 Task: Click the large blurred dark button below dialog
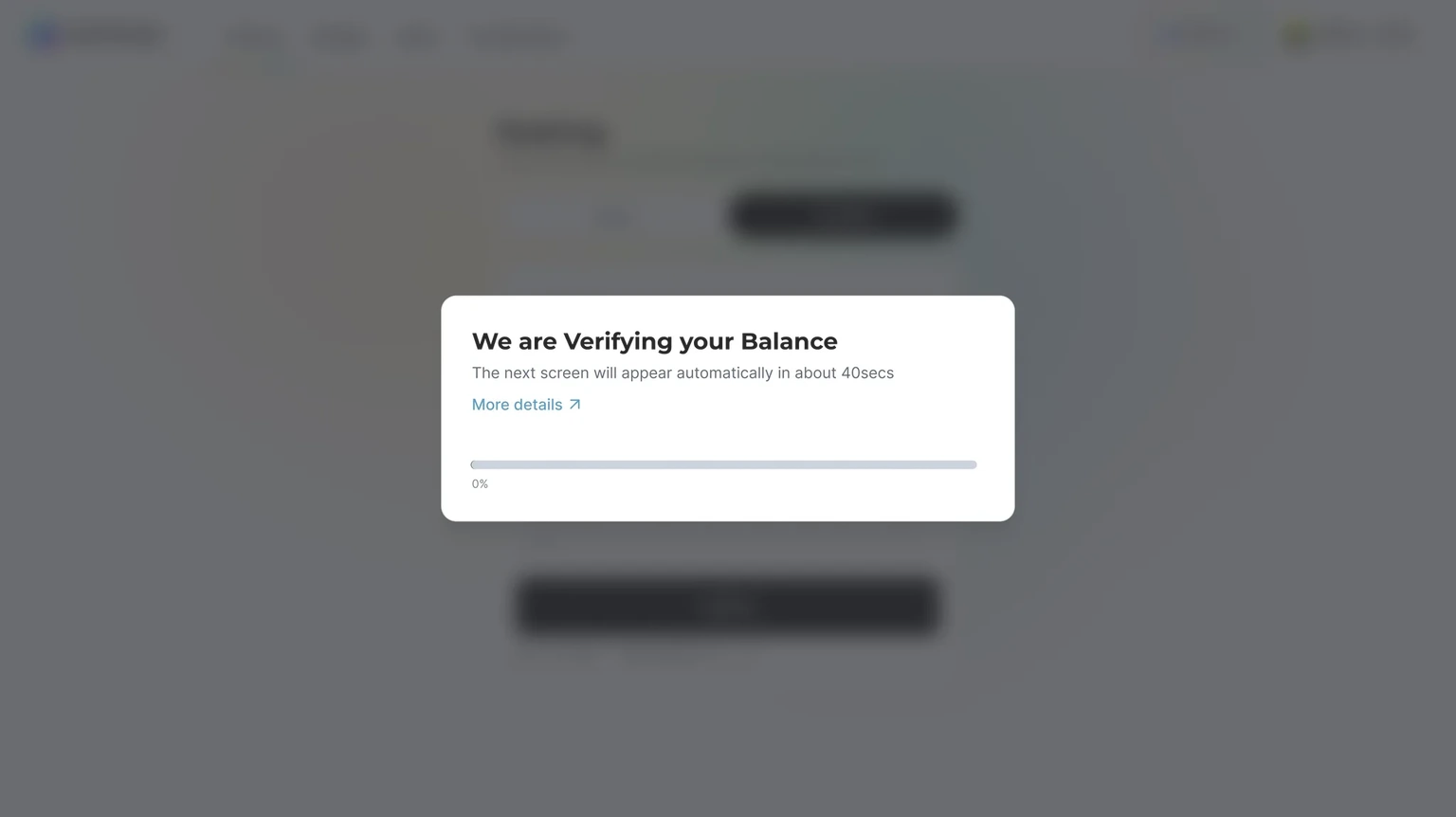pos(728,607)
